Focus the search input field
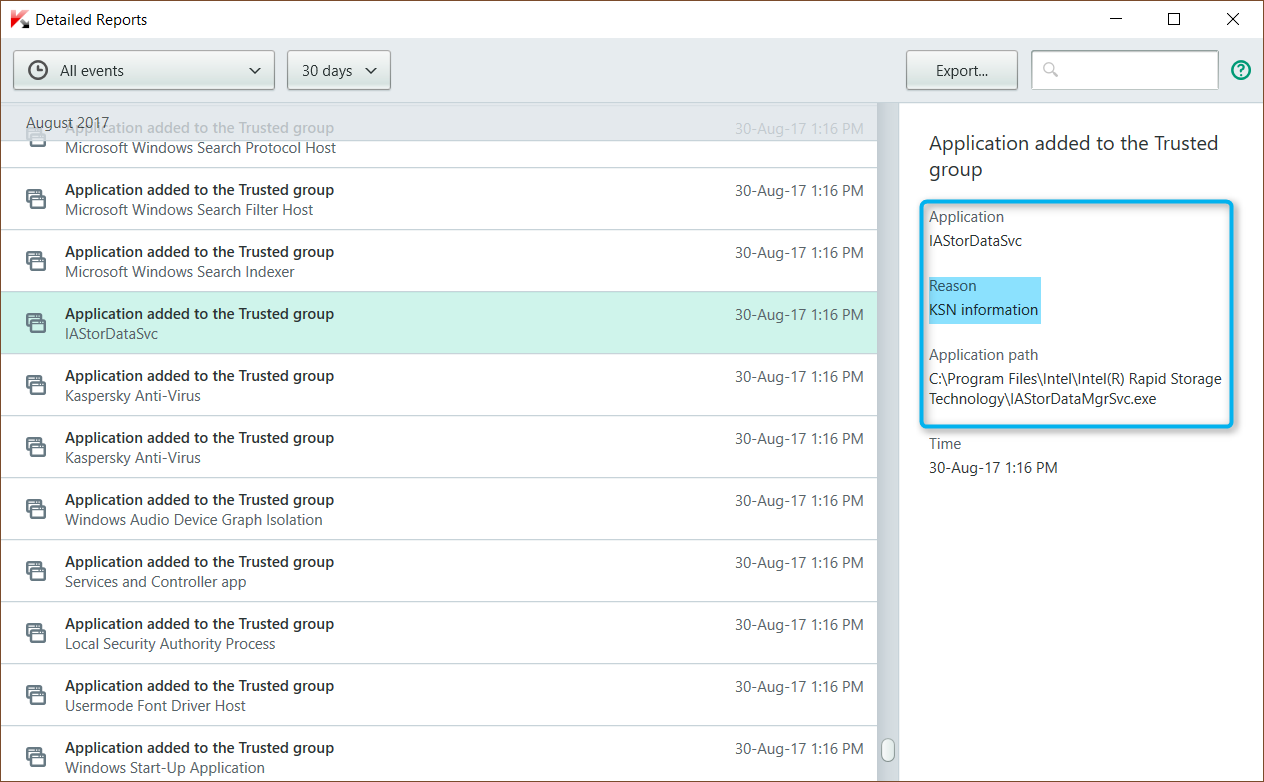 point(1125,70)
